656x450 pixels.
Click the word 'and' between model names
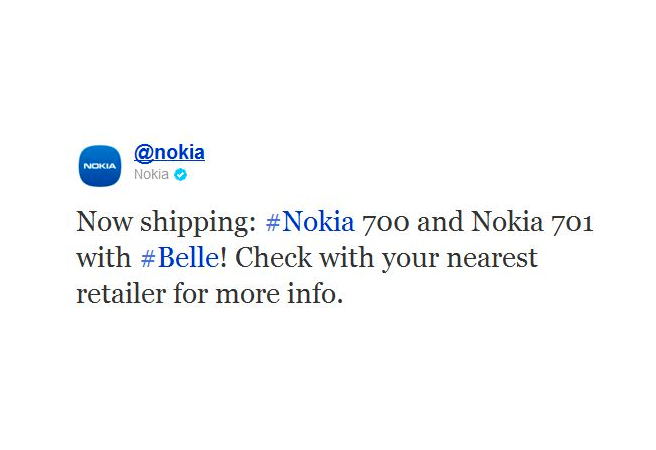point(440,221)
